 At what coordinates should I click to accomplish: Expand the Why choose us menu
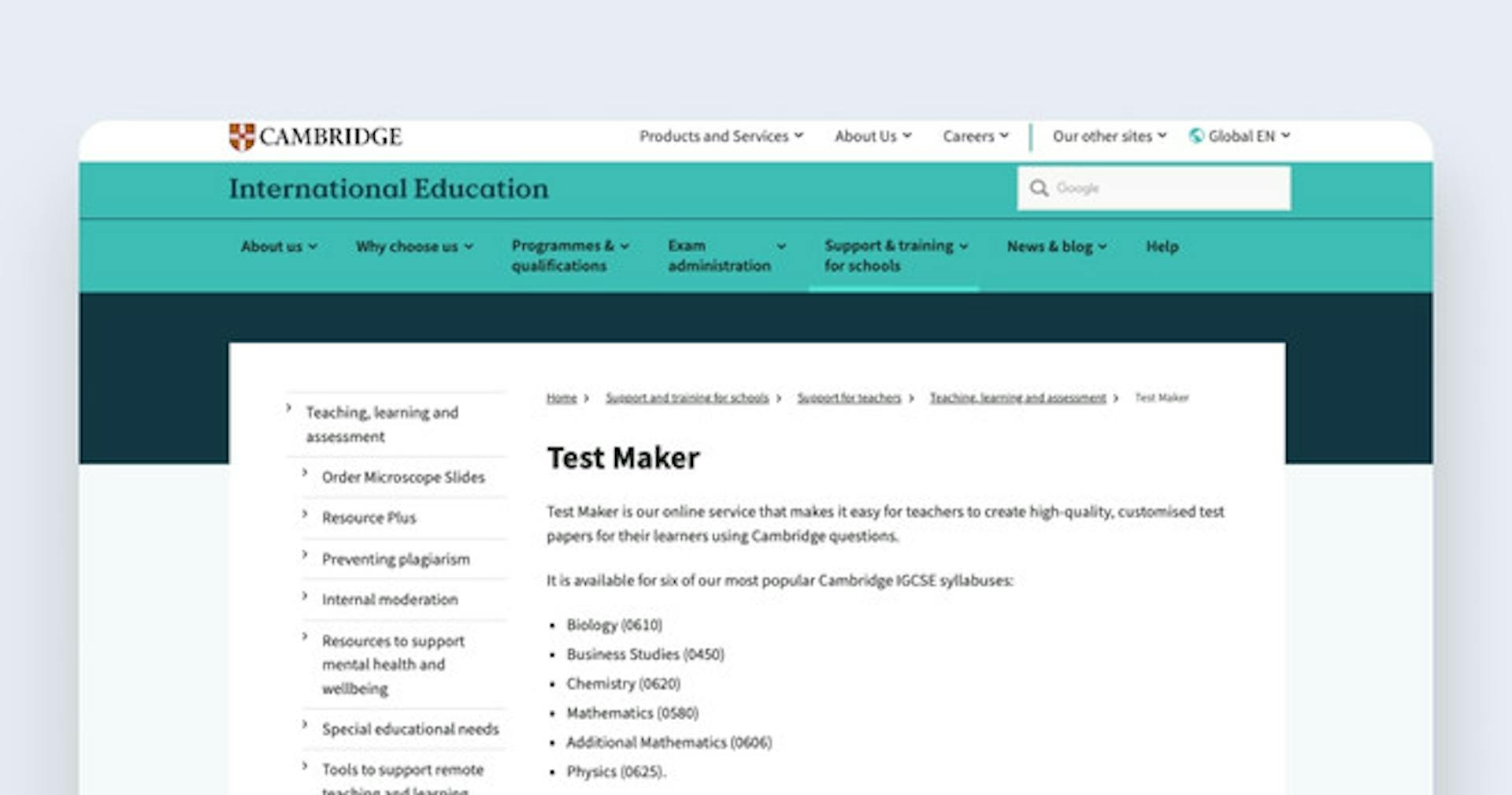tap(414, 247)
